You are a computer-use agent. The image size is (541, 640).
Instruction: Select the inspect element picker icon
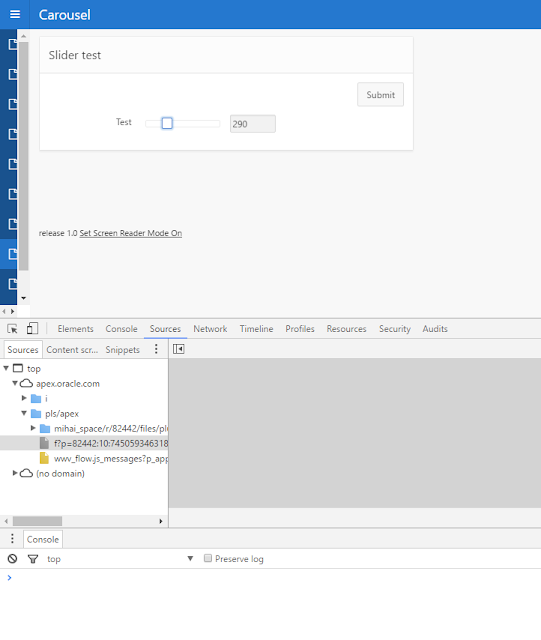click(12, 329)
